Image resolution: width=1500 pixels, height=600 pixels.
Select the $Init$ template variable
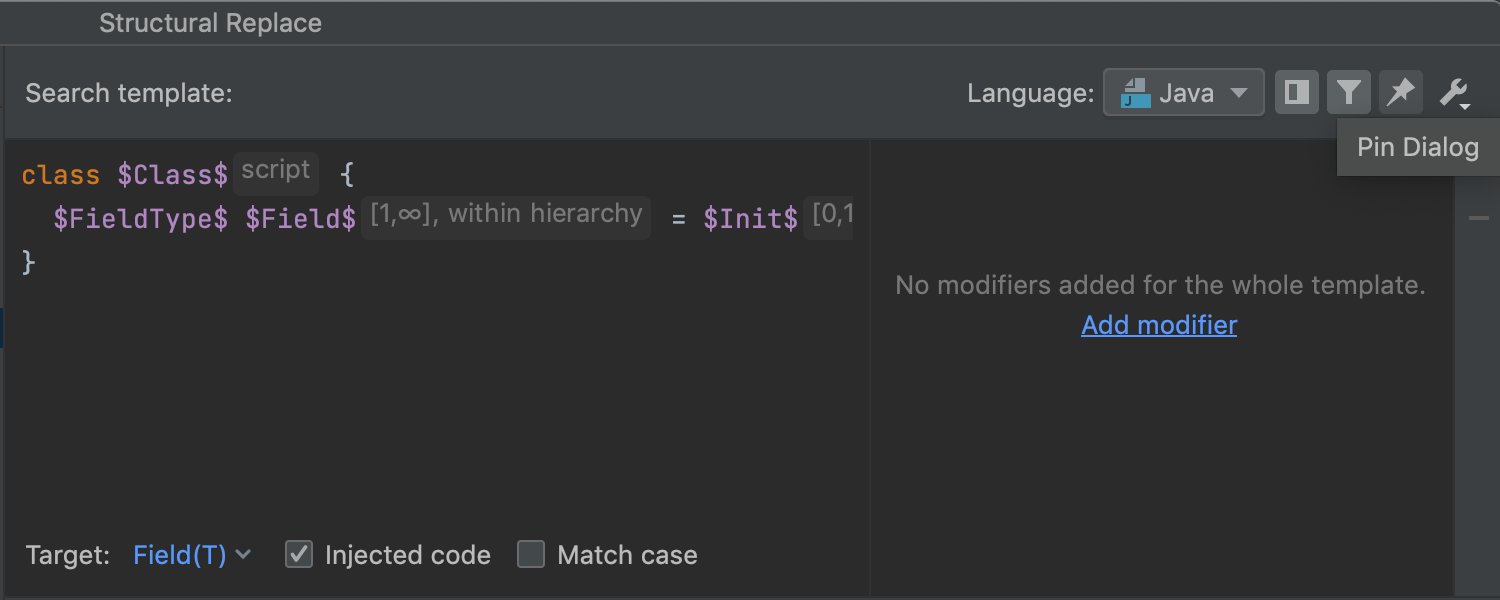tap(750, 219)
